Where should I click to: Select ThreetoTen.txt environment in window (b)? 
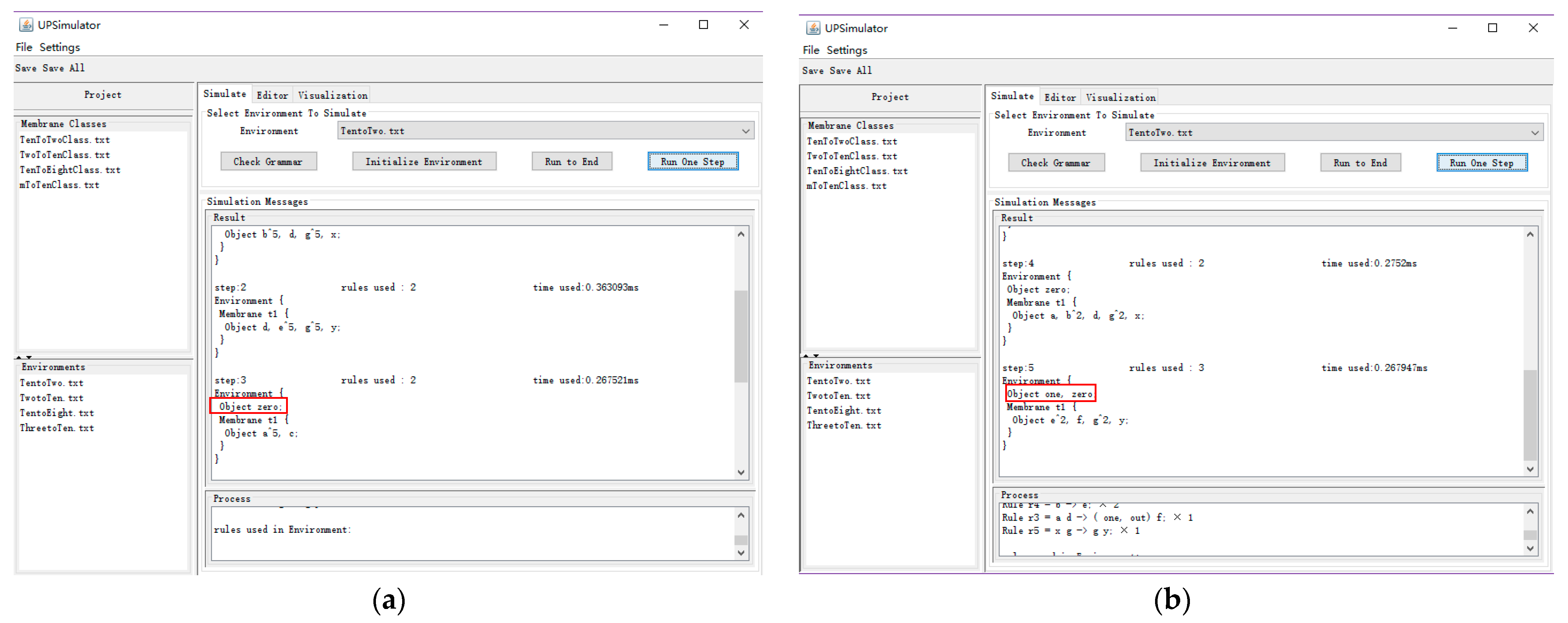pos(843,425)
